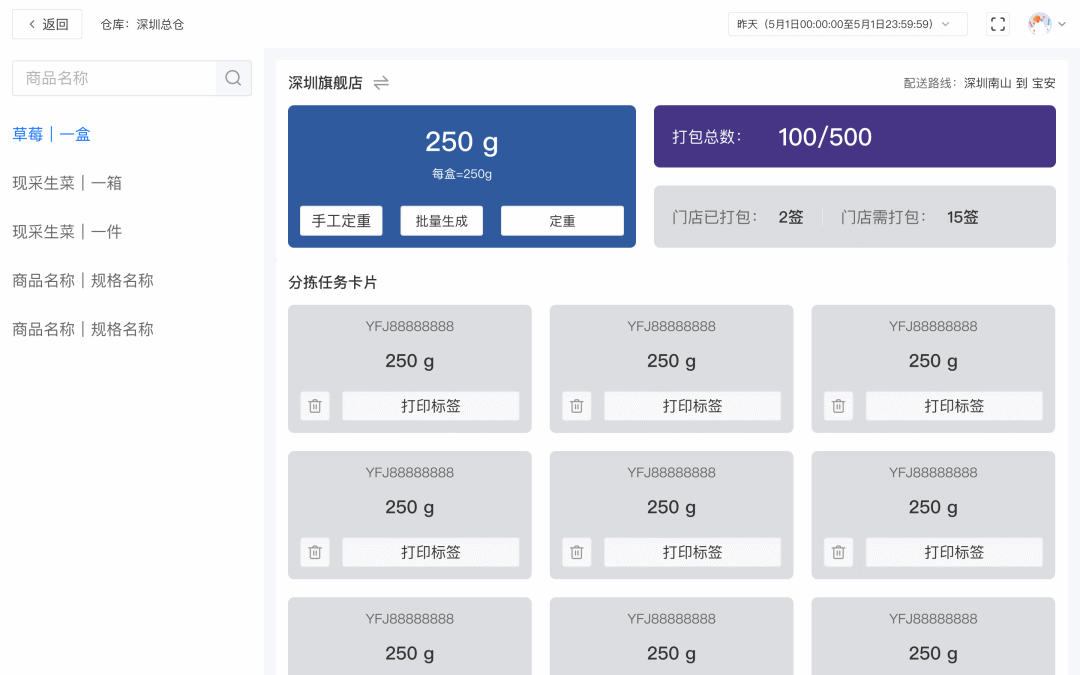
Task: Click the 100/500 packing total
Action: click(824, 137)
